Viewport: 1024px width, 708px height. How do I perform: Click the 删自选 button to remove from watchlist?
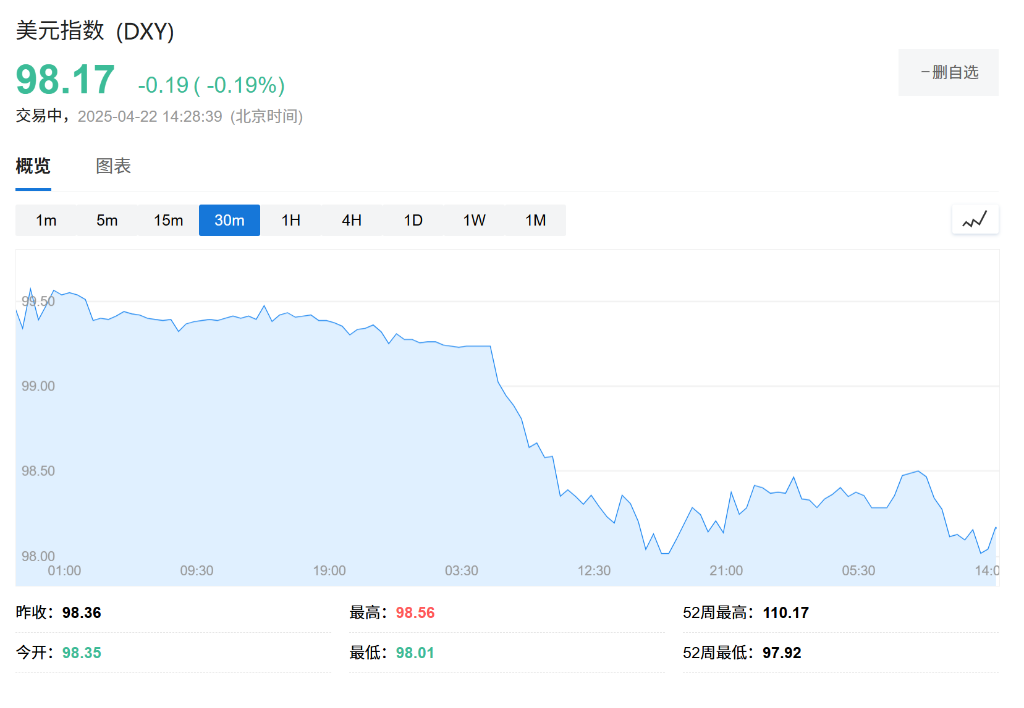coord(948,72)
